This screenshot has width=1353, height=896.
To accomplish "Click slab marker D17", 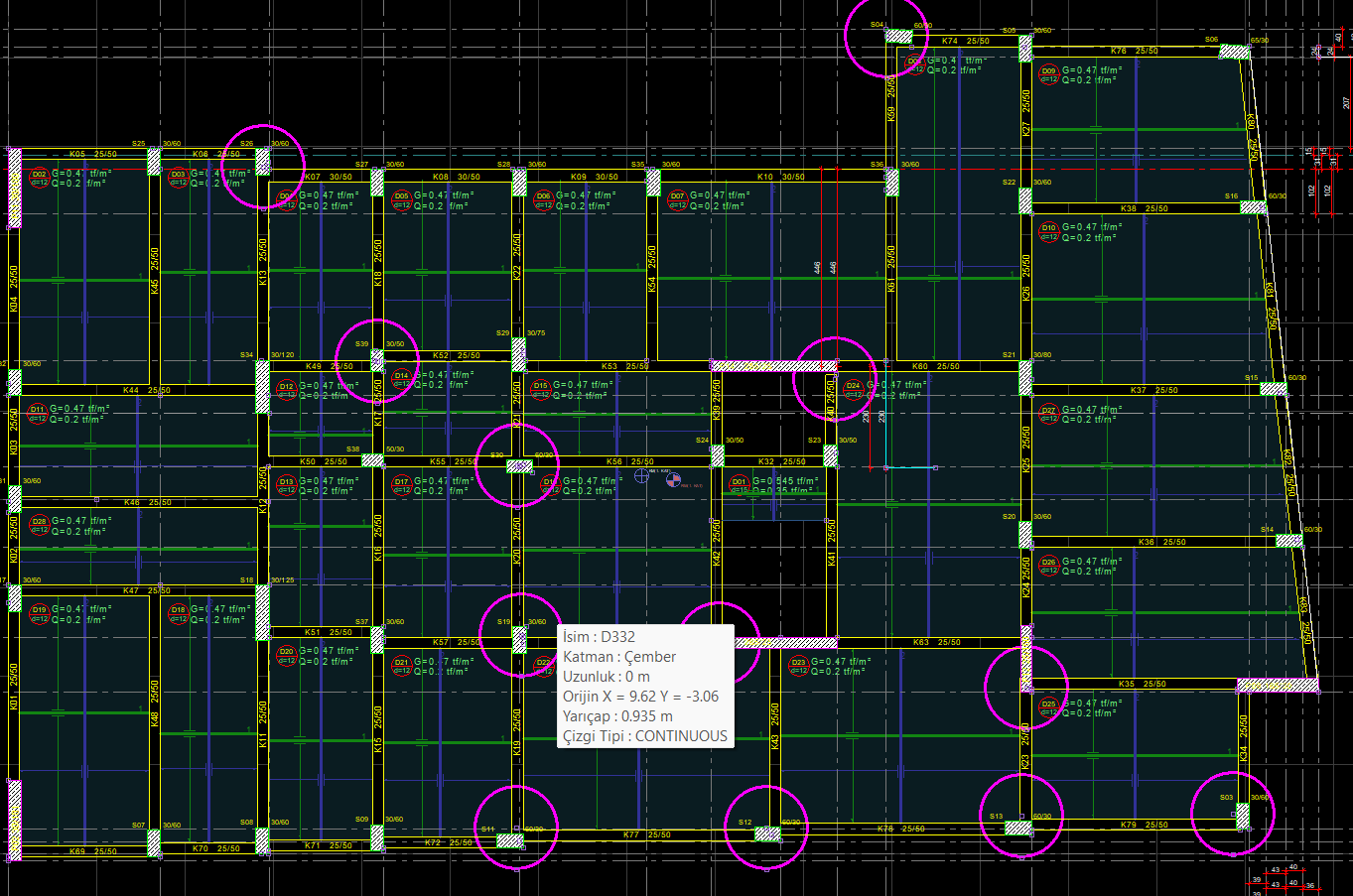I will tap(401, 486).
